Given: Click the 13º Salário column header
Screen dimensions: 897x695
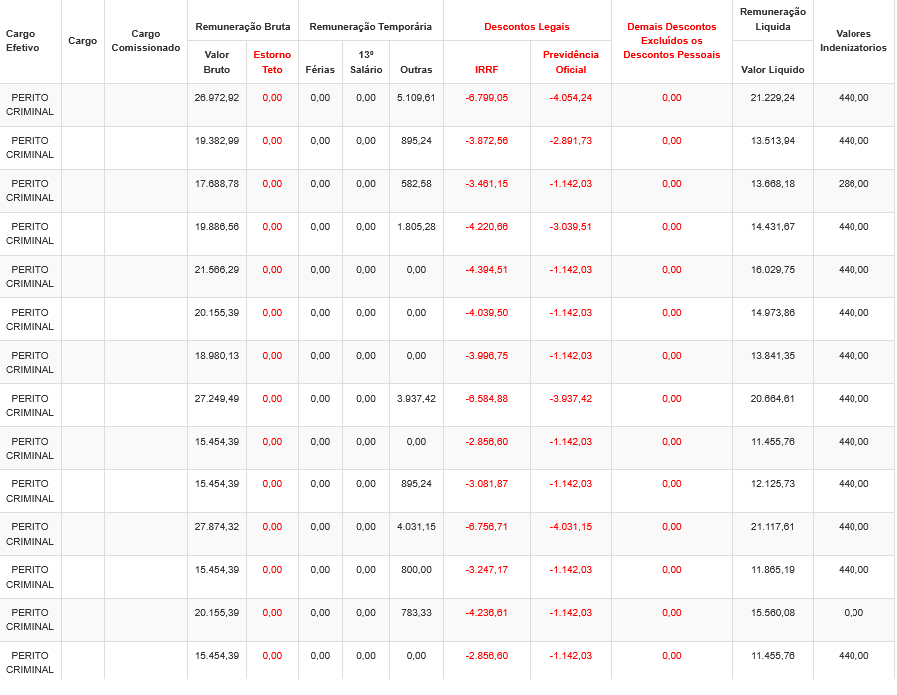Looking at the screenshot, I should [366, 62].
